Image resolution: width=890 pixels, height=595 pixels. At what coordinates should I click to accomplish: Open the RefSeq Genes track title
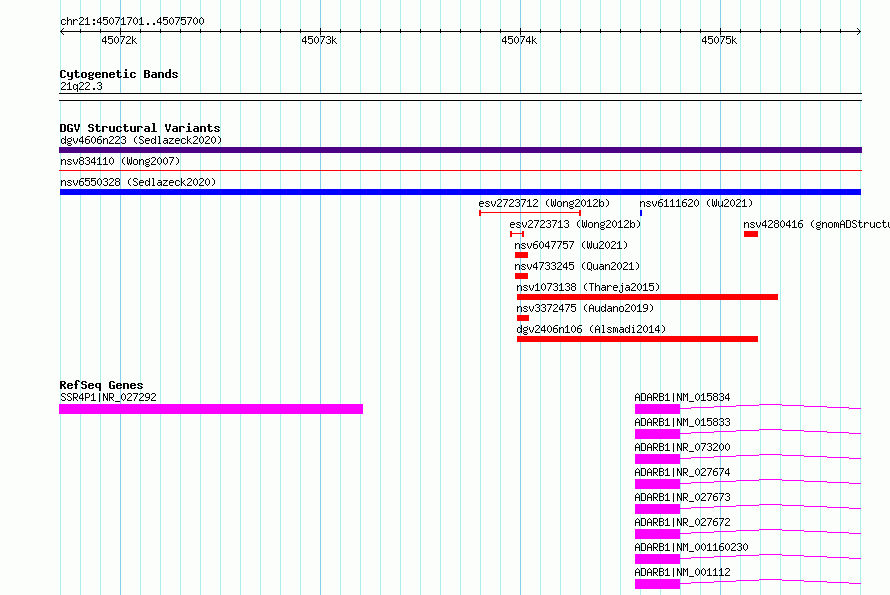[x=101, y=385]
